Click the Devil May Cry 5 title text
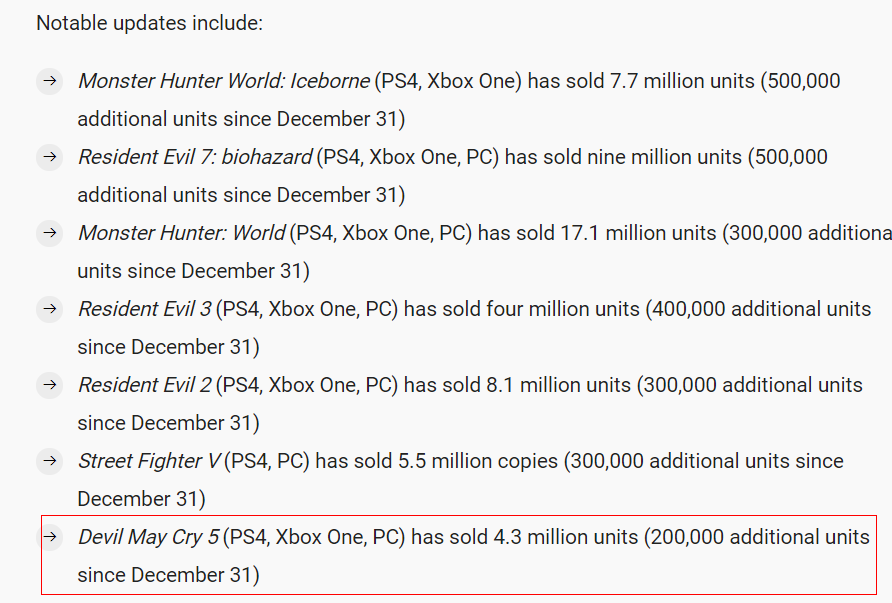 148,537
